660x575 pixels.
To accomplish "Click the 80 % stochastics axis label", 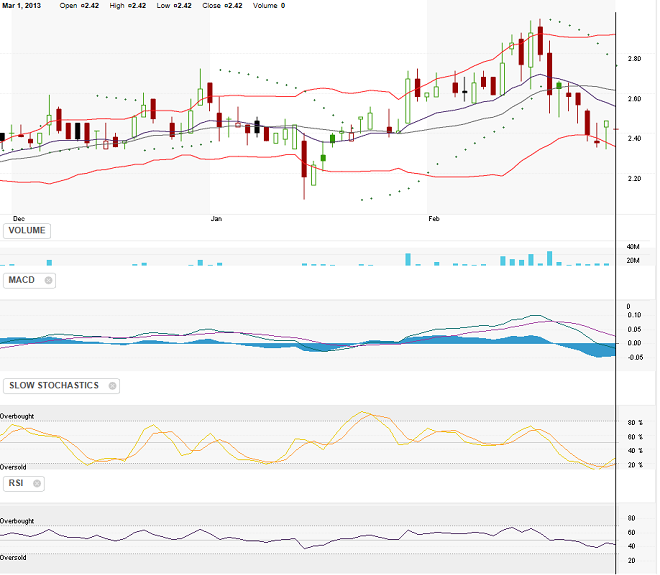I will tap(634, 423).
